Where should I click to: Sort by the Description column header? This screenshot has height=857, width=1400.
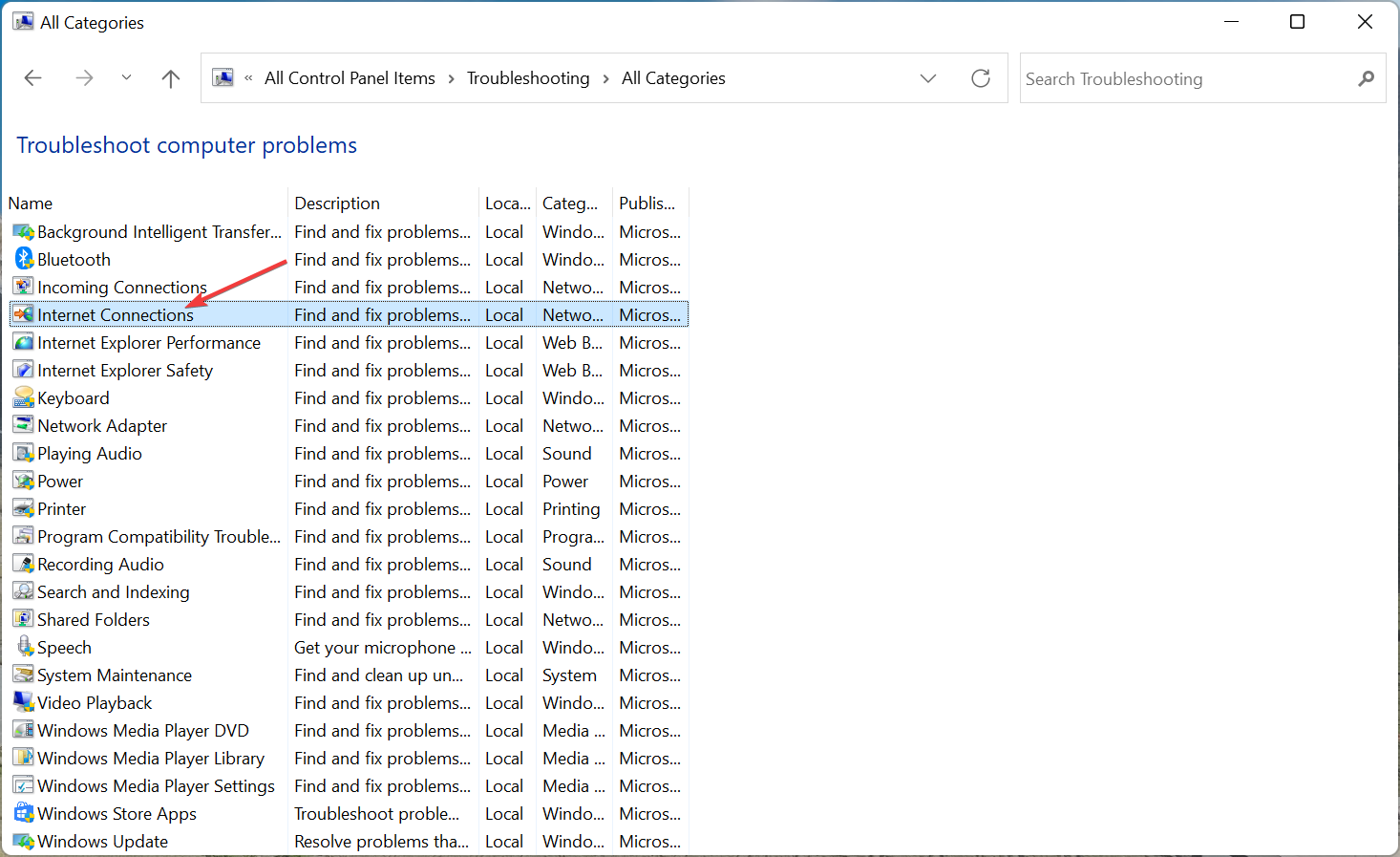point(337,204)
